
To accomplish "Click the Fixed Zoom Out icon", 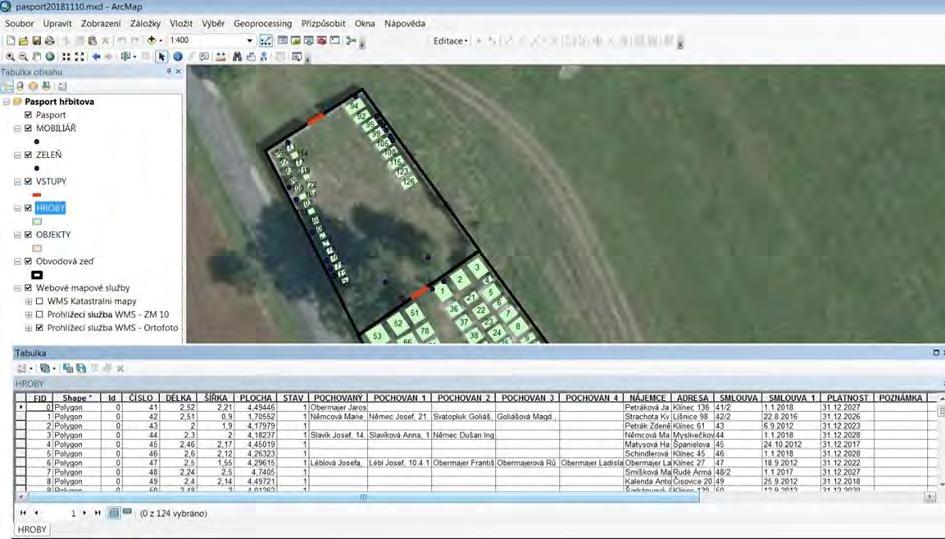I will (80, 57).
